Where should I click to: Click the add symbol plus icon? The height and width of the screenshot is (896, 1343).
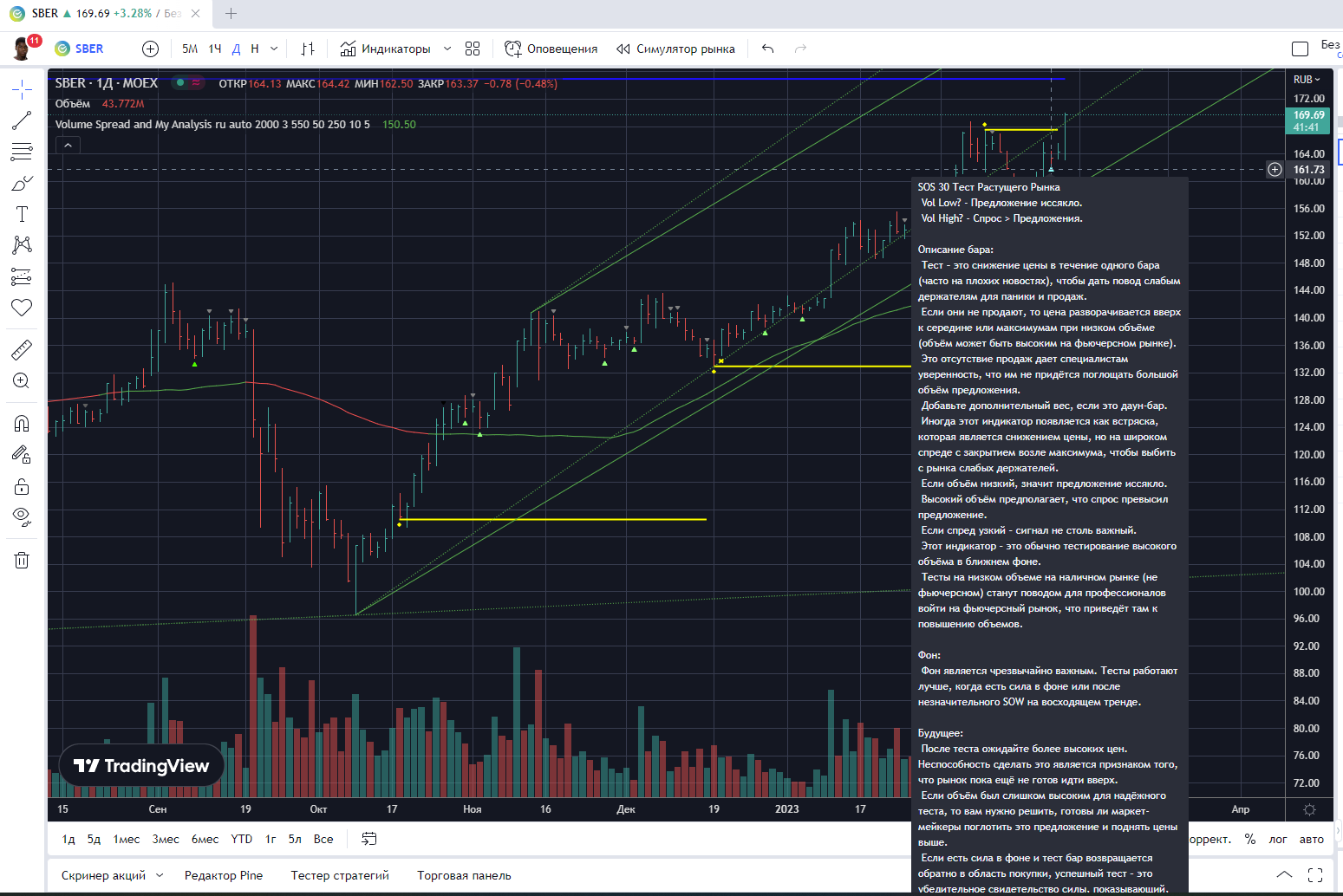coord(150,49)
